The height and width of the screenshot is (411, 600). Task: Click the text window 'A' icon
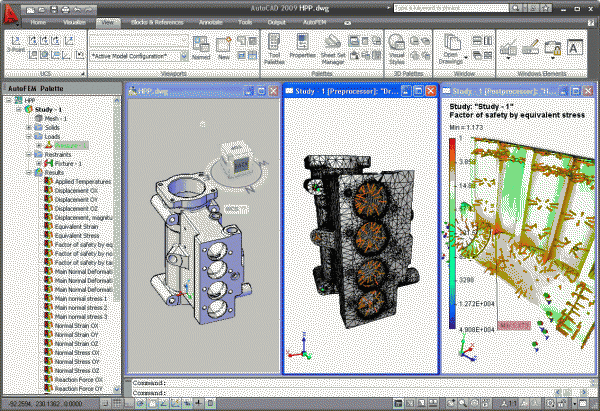[x=574, y=48]
